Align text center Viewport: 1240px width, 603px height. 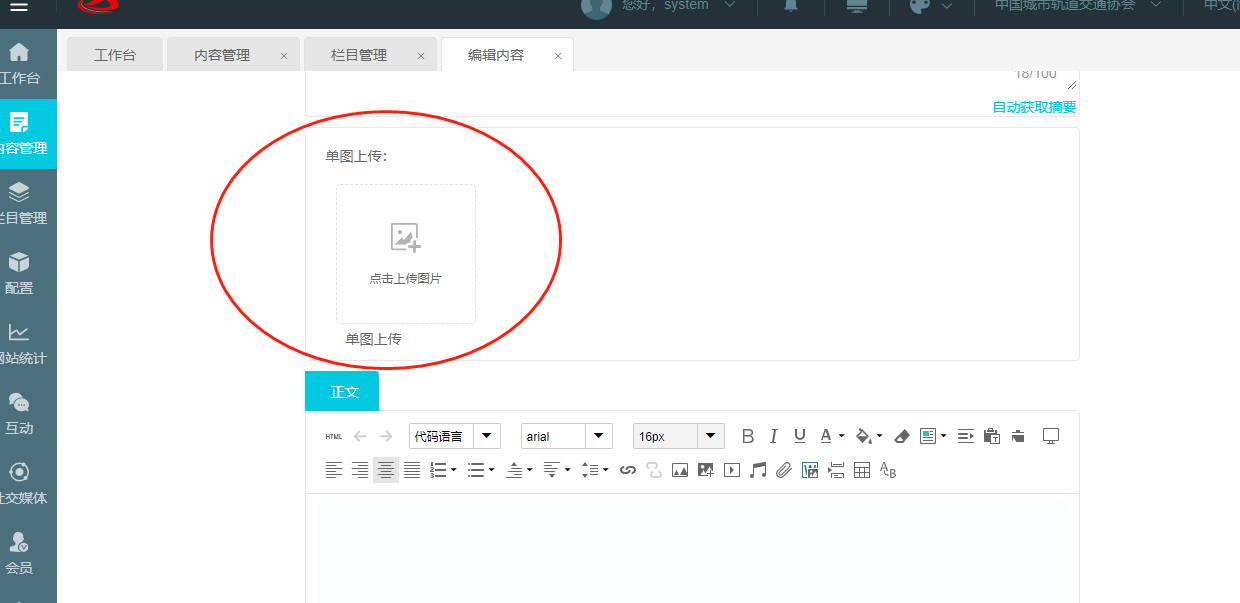click(x=386, y=470)
